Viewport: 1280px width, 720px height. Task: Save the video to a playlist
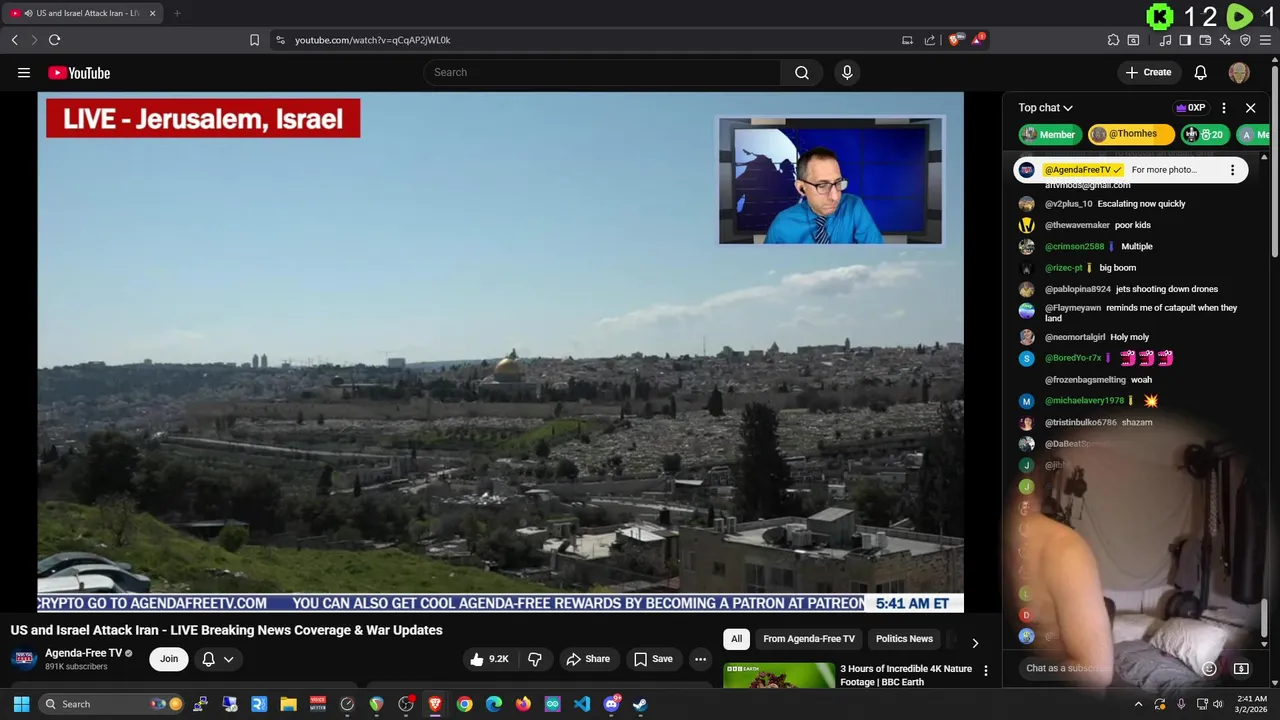tap(652, 659)
